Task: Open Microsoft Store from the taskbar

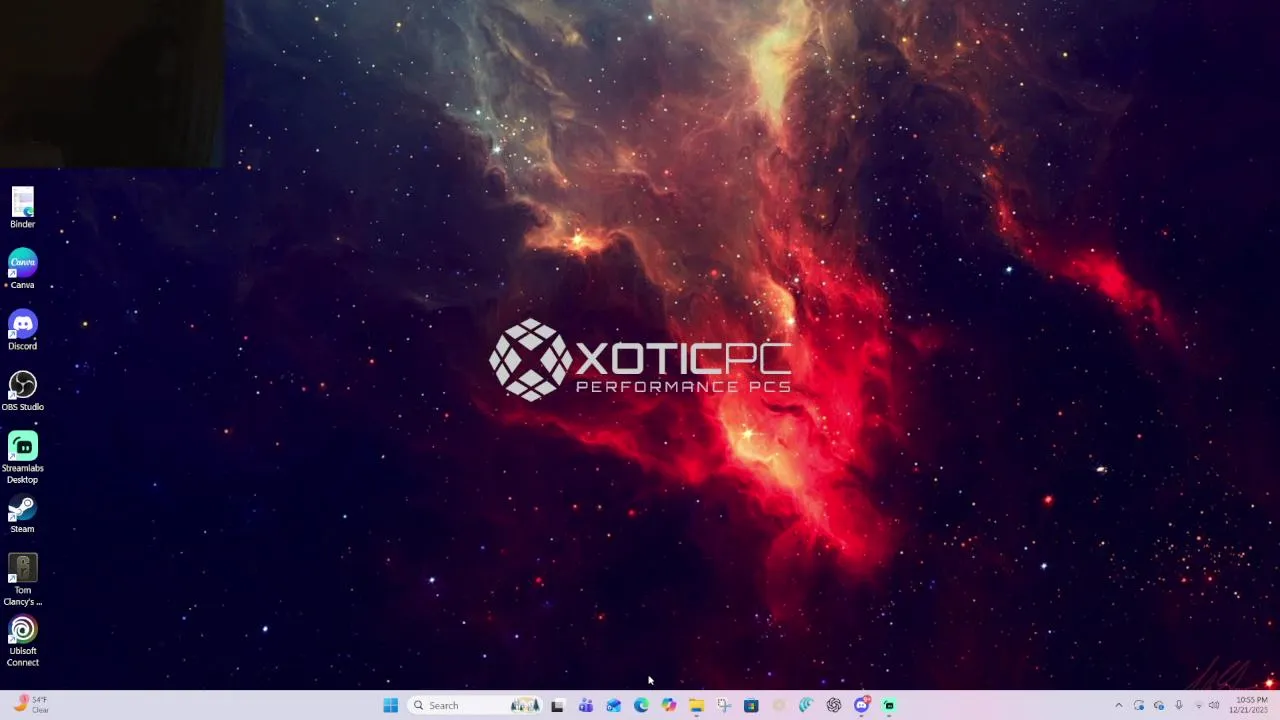Action: (x=751, y=705)
